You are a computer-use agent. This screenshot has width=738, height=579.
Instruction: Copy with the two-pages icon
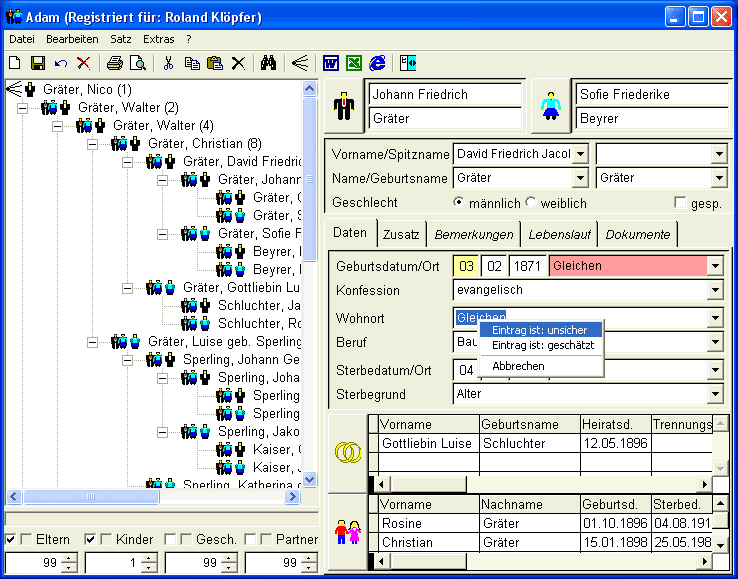192,63
